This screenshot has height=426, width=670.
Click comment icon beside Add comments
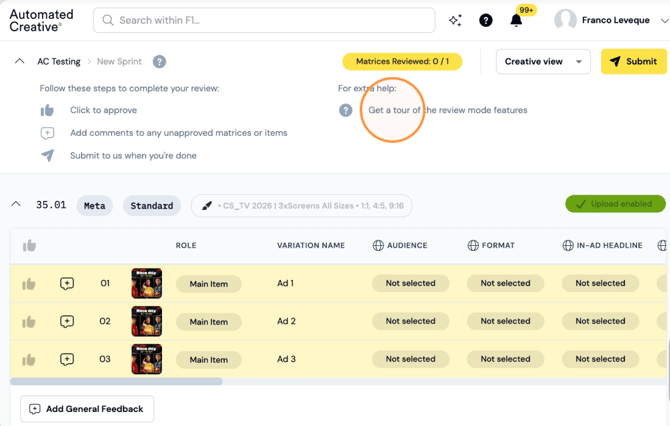tap(47, 133)
